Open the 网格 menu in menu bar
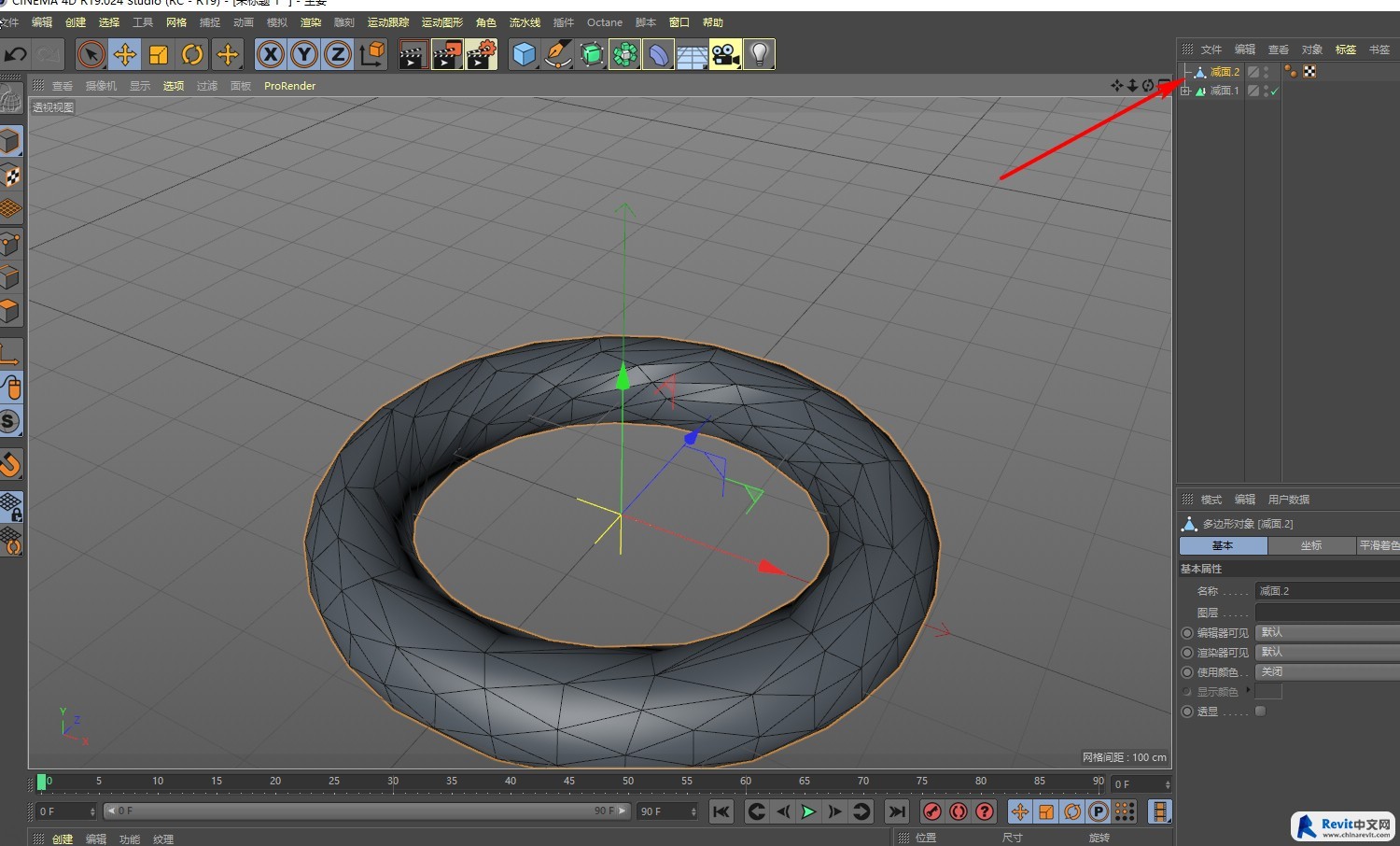The height and width of the screenshot is (846, 1400). tap(176, 22)
